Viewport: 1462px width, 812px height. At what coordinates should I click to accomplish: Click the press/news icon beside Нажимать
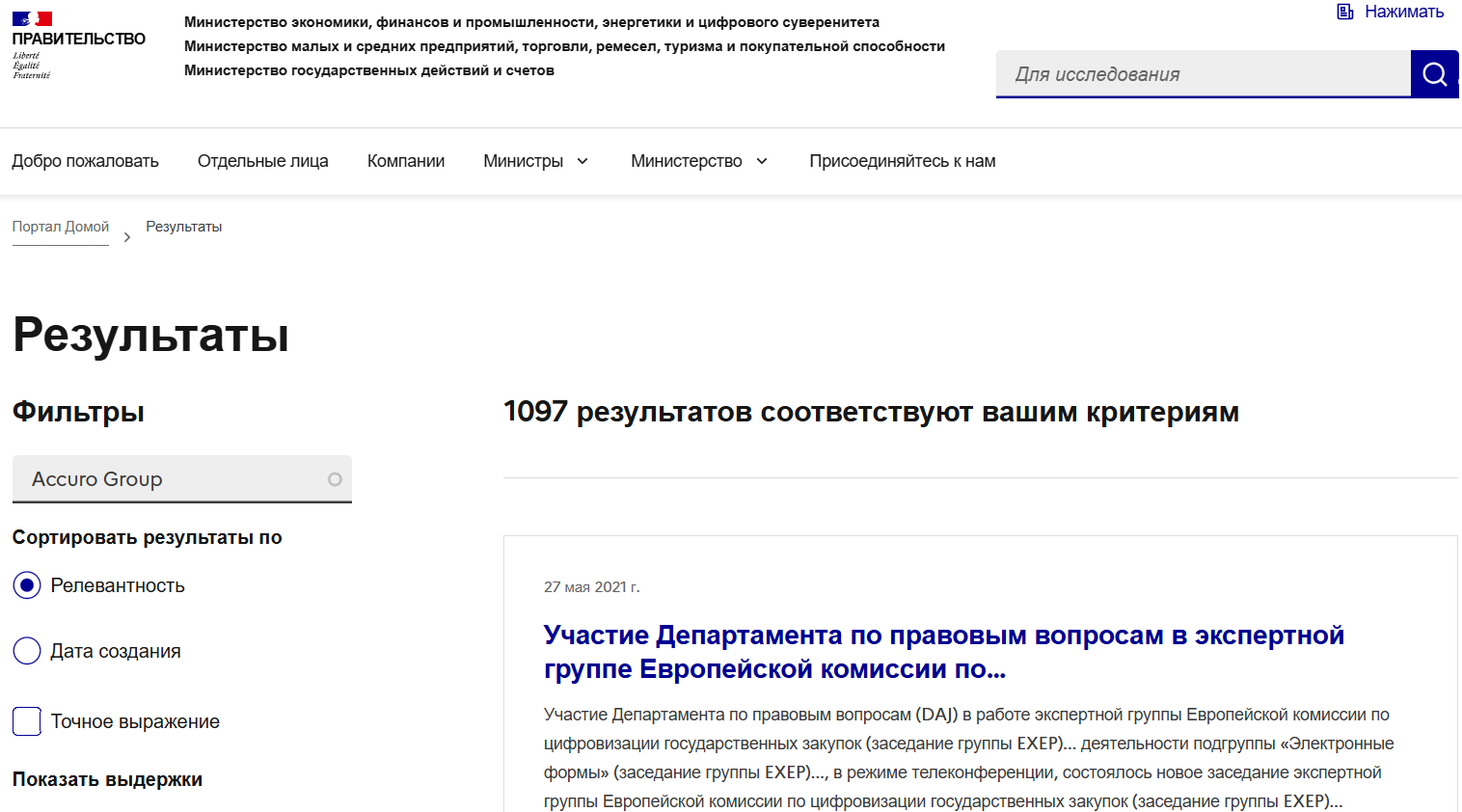1344,13
